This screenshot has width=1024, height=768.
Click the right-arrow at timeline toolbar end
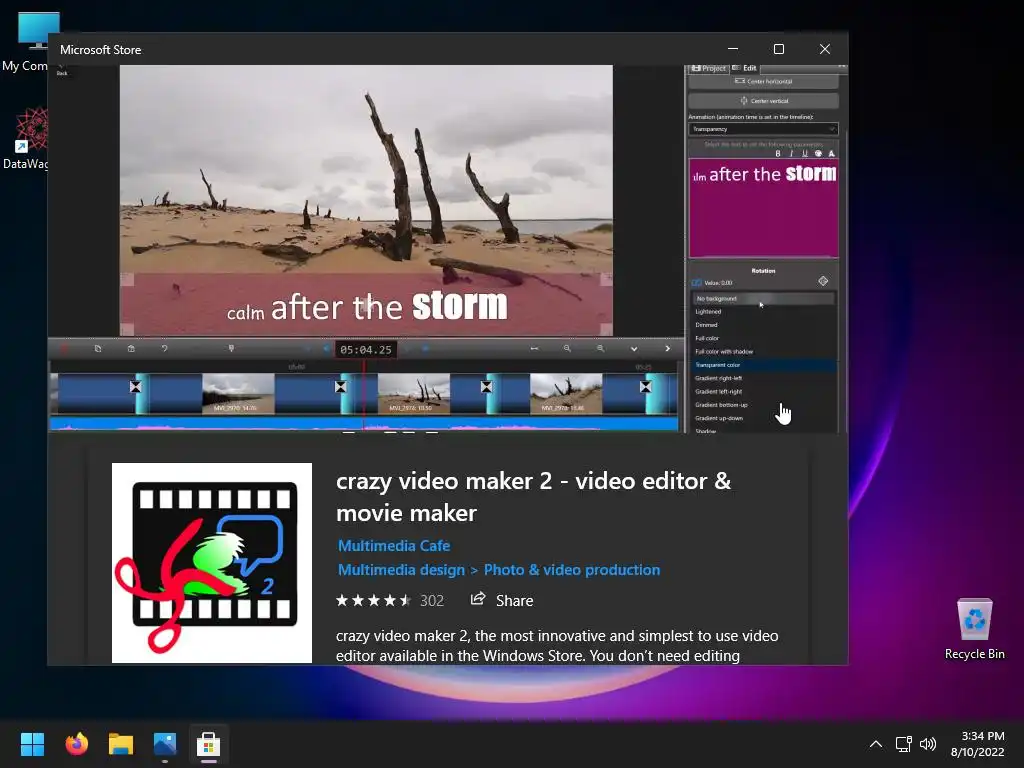click(667, 349)
